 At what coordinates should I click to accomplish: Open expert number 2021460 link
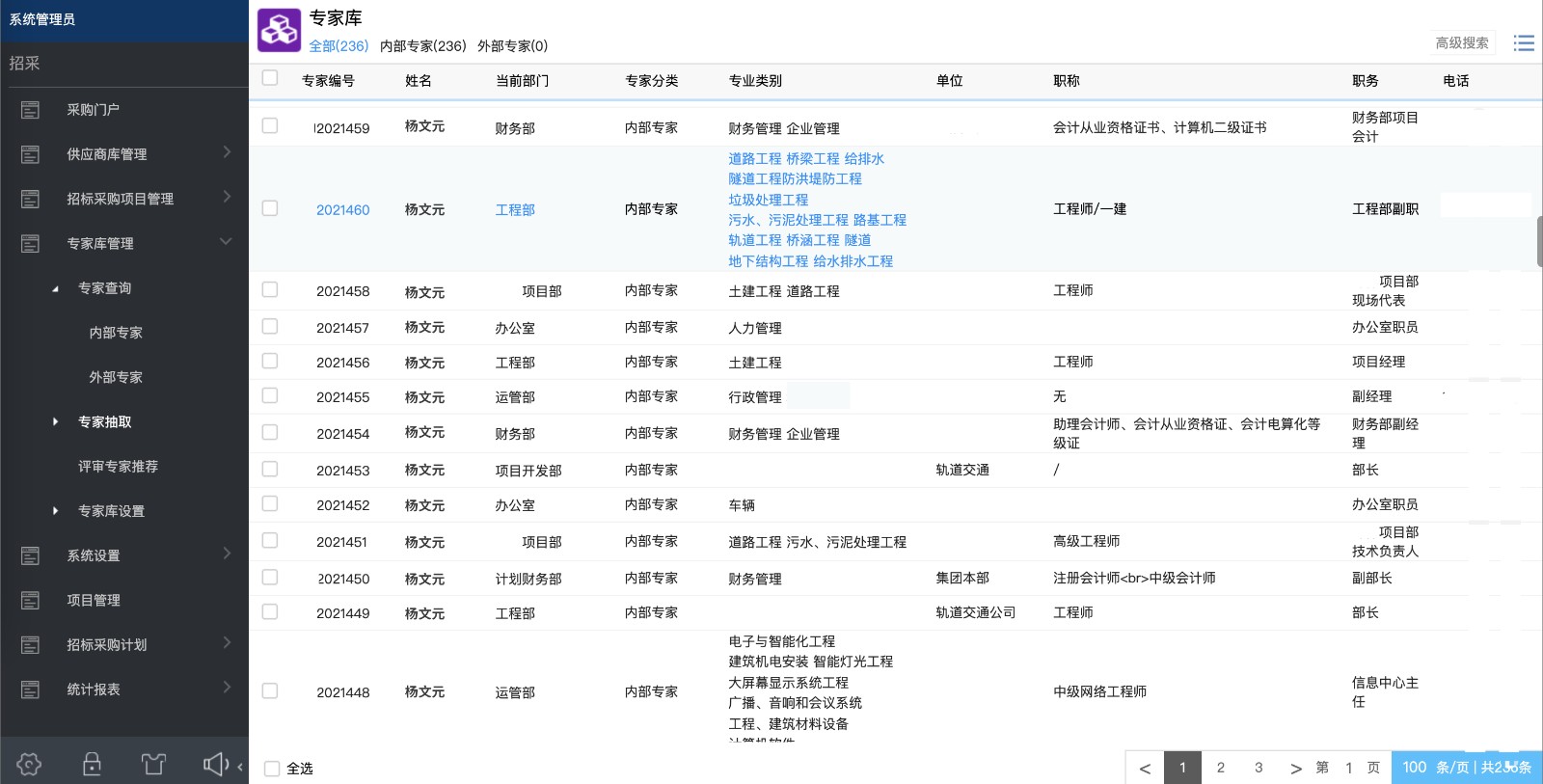coord(342,209)
